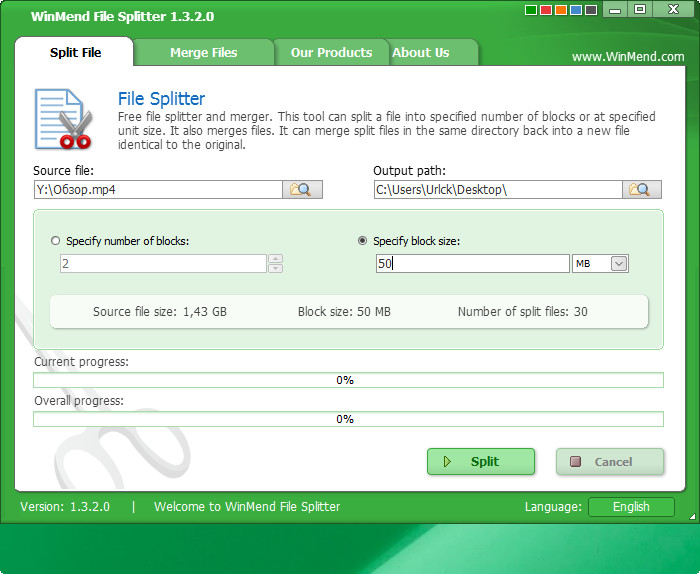The height and width of the screenshot is (574, 700).
Task: Select the orange theme color swatch
Action: coord(561,10)
